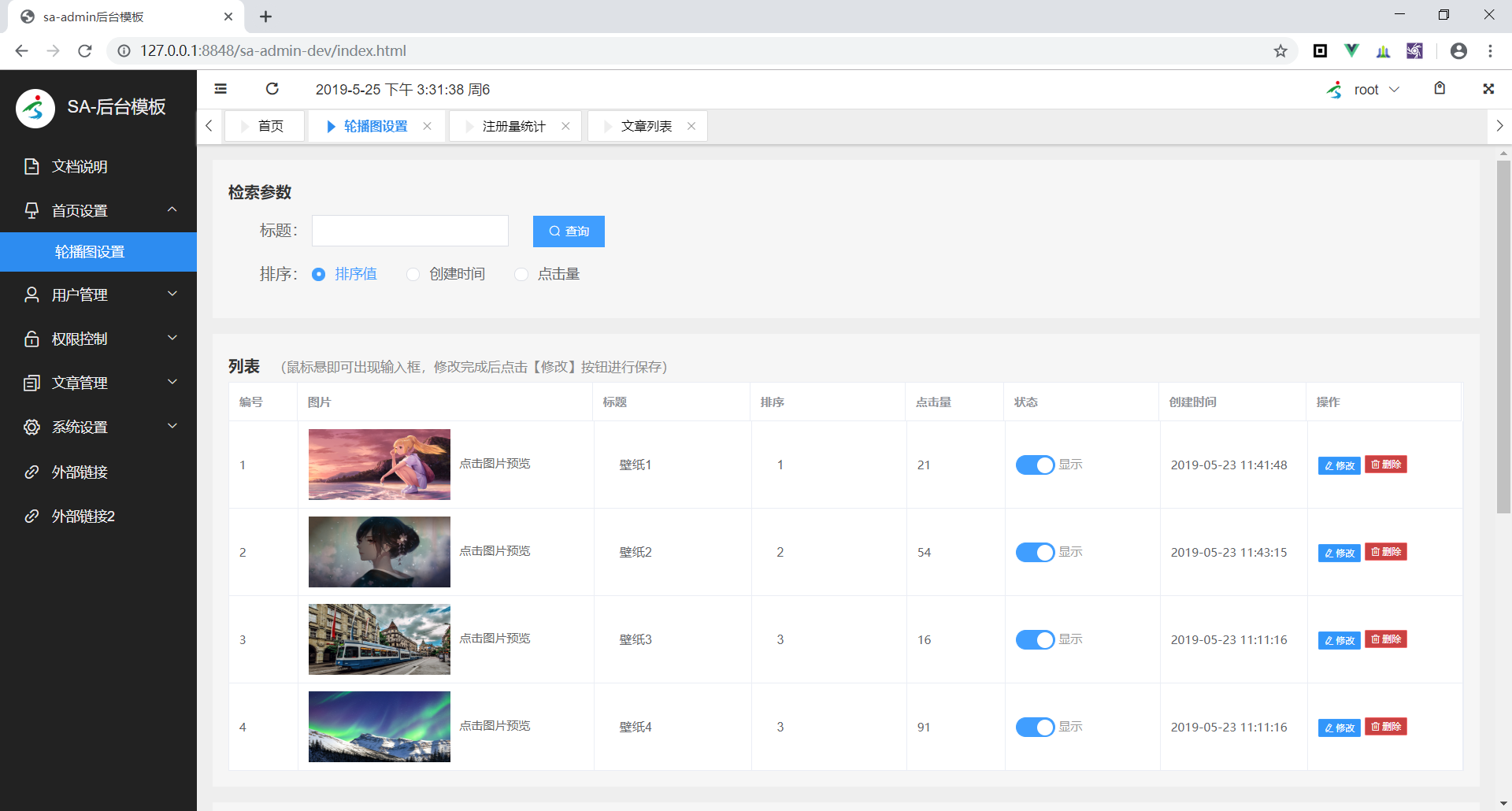Toggle fullscreen with the expand icon
Image resolution: width=1512 pixels, height=811 pixels.
coord(1488,89)
